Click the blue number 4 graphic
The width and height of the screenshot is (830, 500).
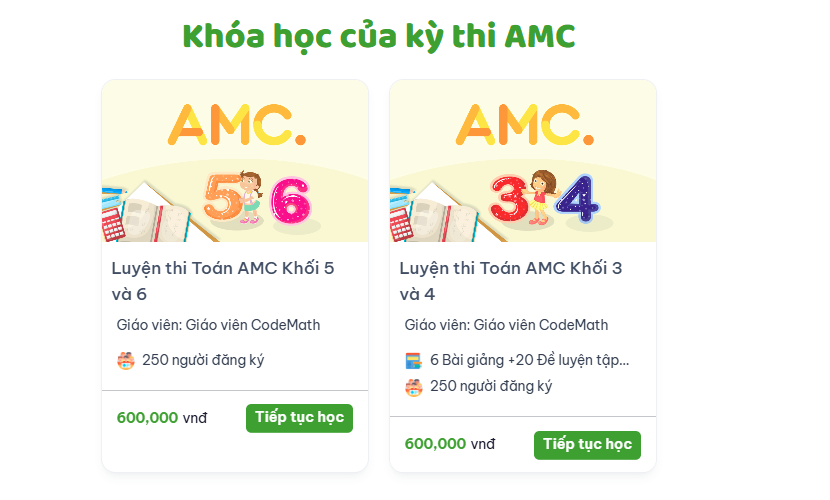click(578, 198)
